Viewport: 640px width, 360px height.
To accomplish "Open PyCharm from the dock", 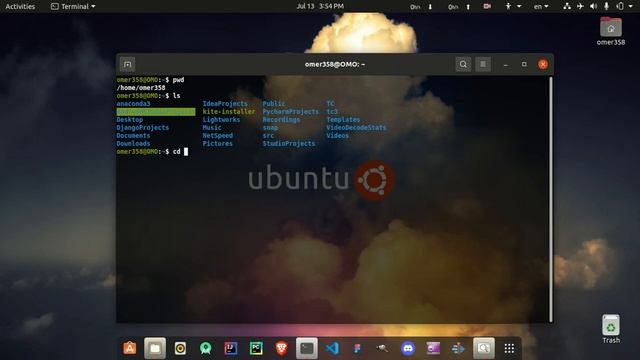I will point(256,348).
